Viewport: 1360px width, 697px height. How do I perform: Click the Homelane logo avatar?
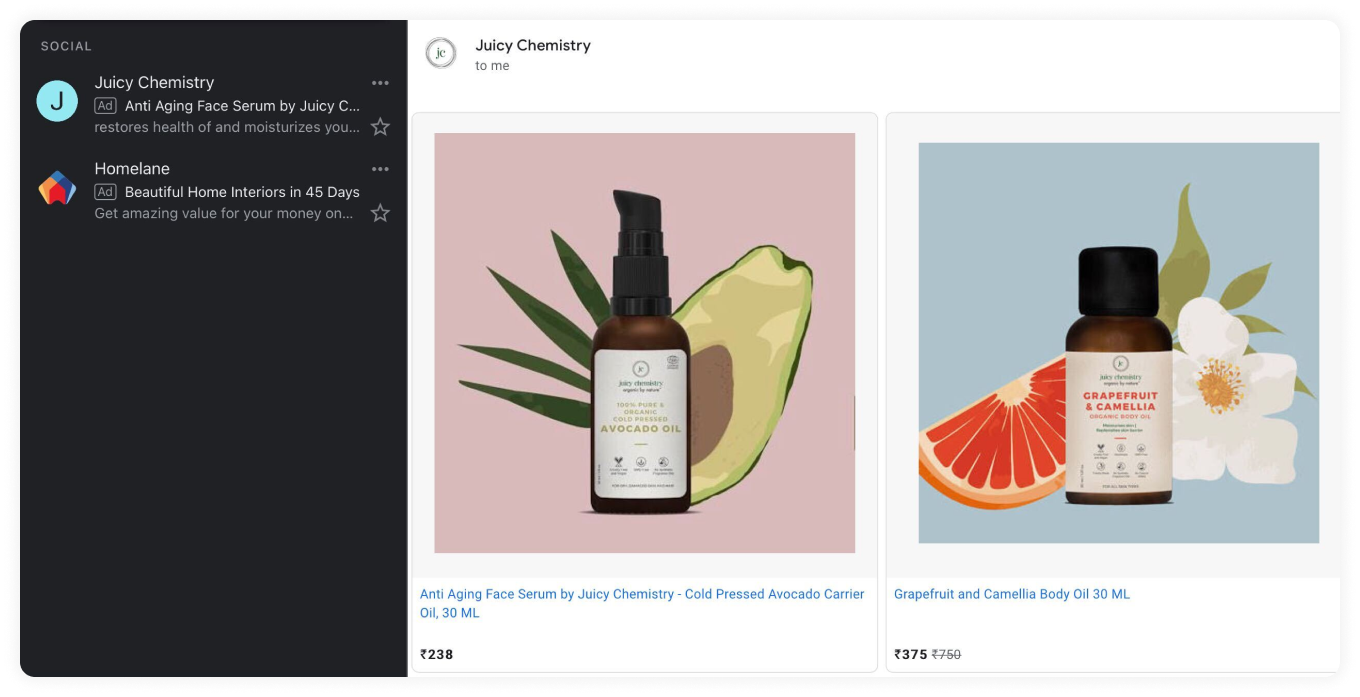pos(57,187)
